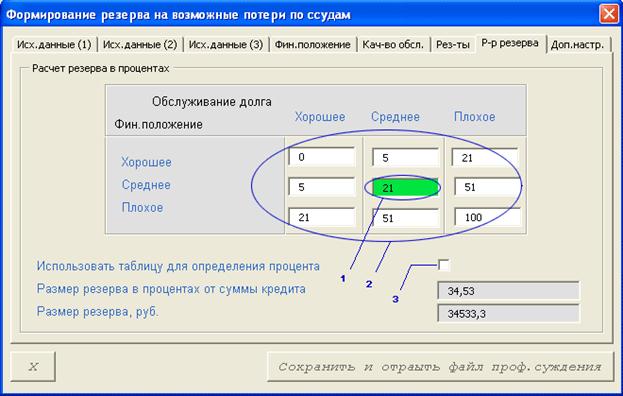This screenshot has width=623, height=396.
Task: Switch to the Рез-ты tab
Action: coord(453,44)
